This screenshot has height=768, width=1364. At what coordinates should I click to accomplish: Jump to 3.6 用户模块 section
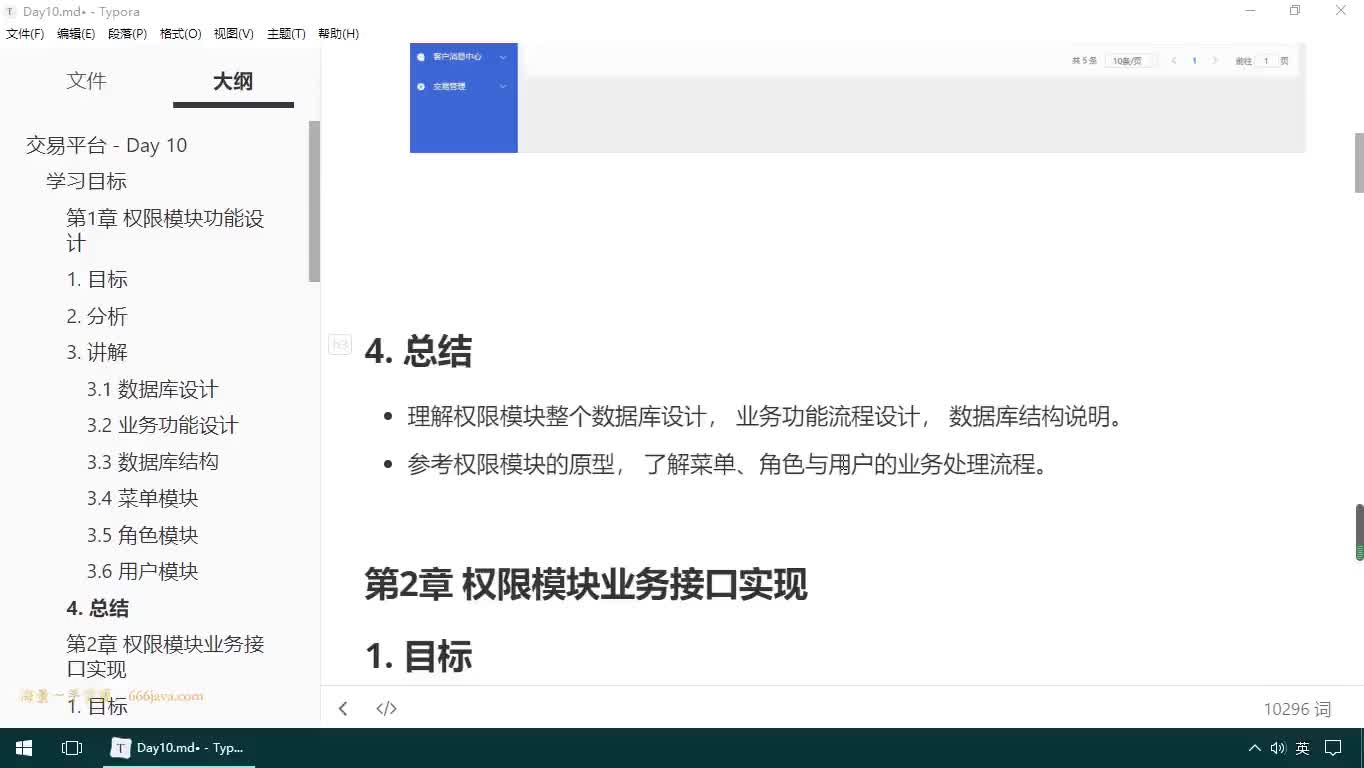pyautogui.click(x=142, y=571)
